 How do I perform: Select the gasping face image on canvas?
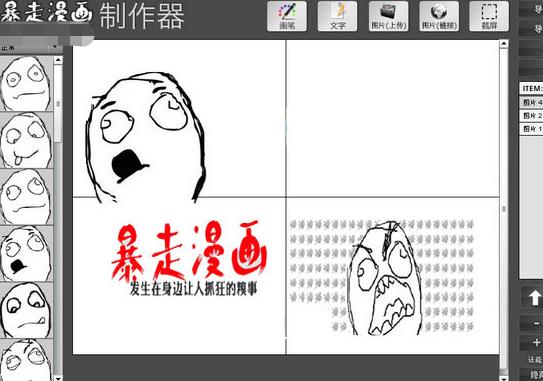coord(145,138)
